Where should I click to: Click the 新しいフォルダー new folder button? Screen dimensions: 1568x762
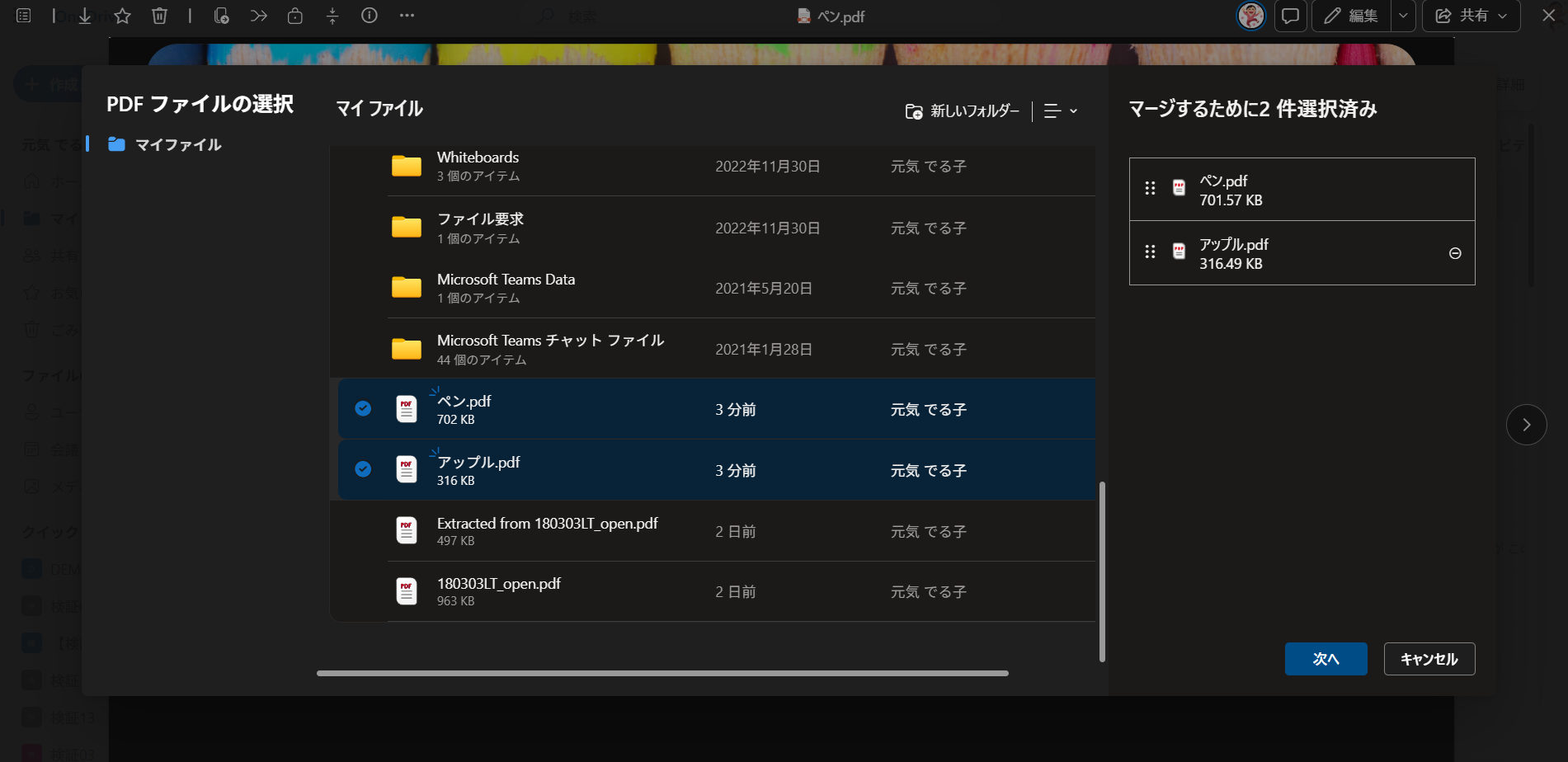(963, 111)
